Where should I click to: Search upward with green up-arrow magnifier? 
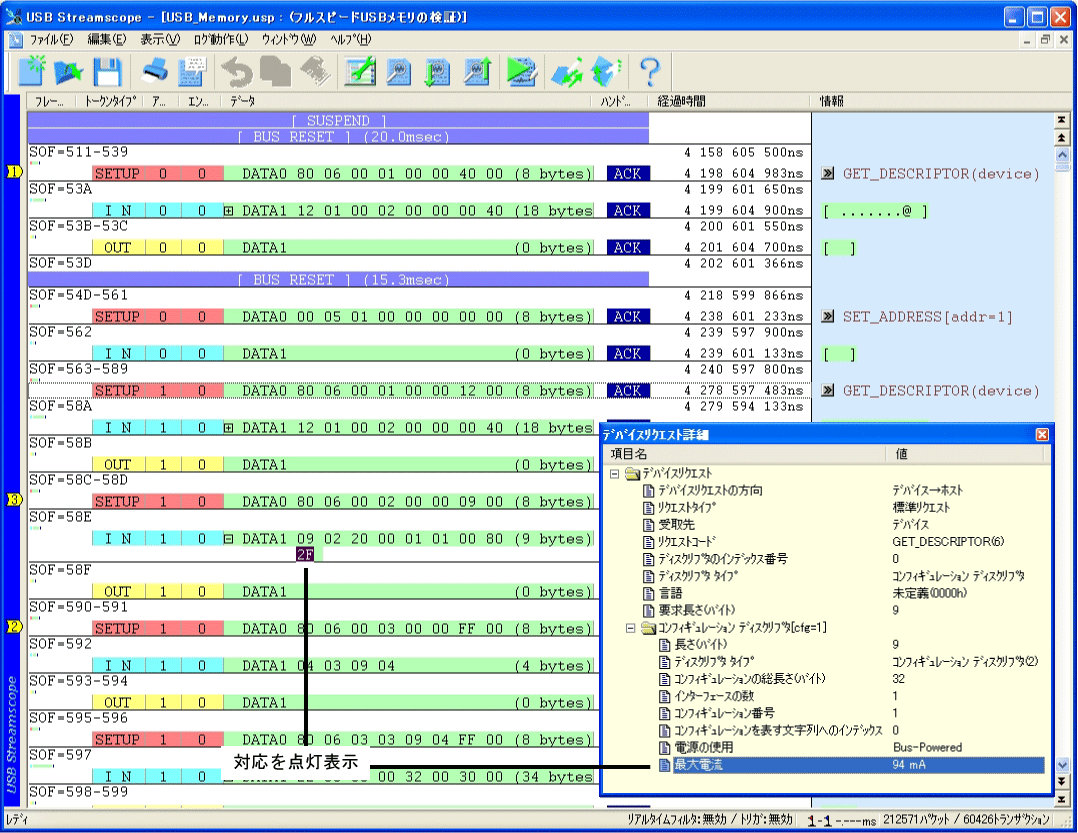click(x=477, y=71)
